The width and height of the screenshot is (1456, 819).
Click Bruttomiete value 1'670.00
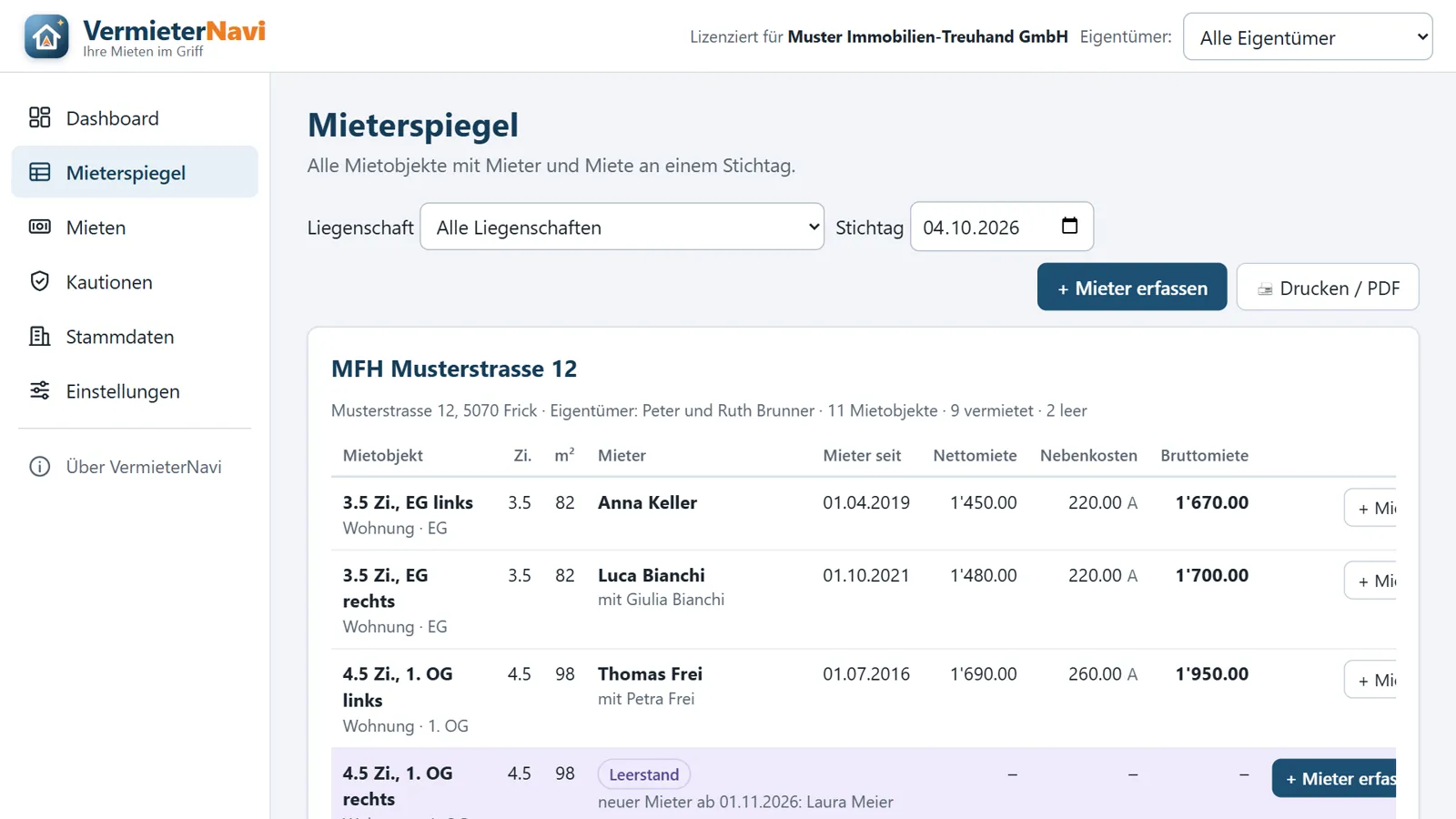tap(1212, 502)
